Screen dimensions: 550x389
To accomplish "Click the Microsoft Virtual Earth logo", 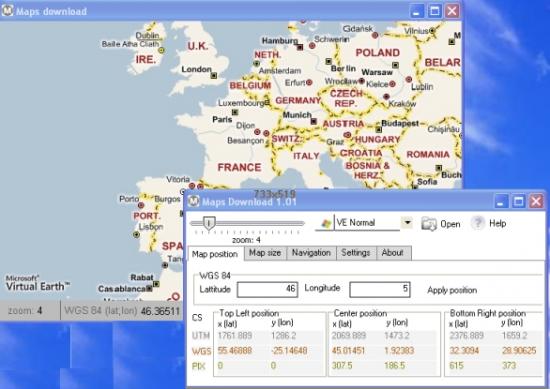I will pyautogui.click(x=38, y=283).
